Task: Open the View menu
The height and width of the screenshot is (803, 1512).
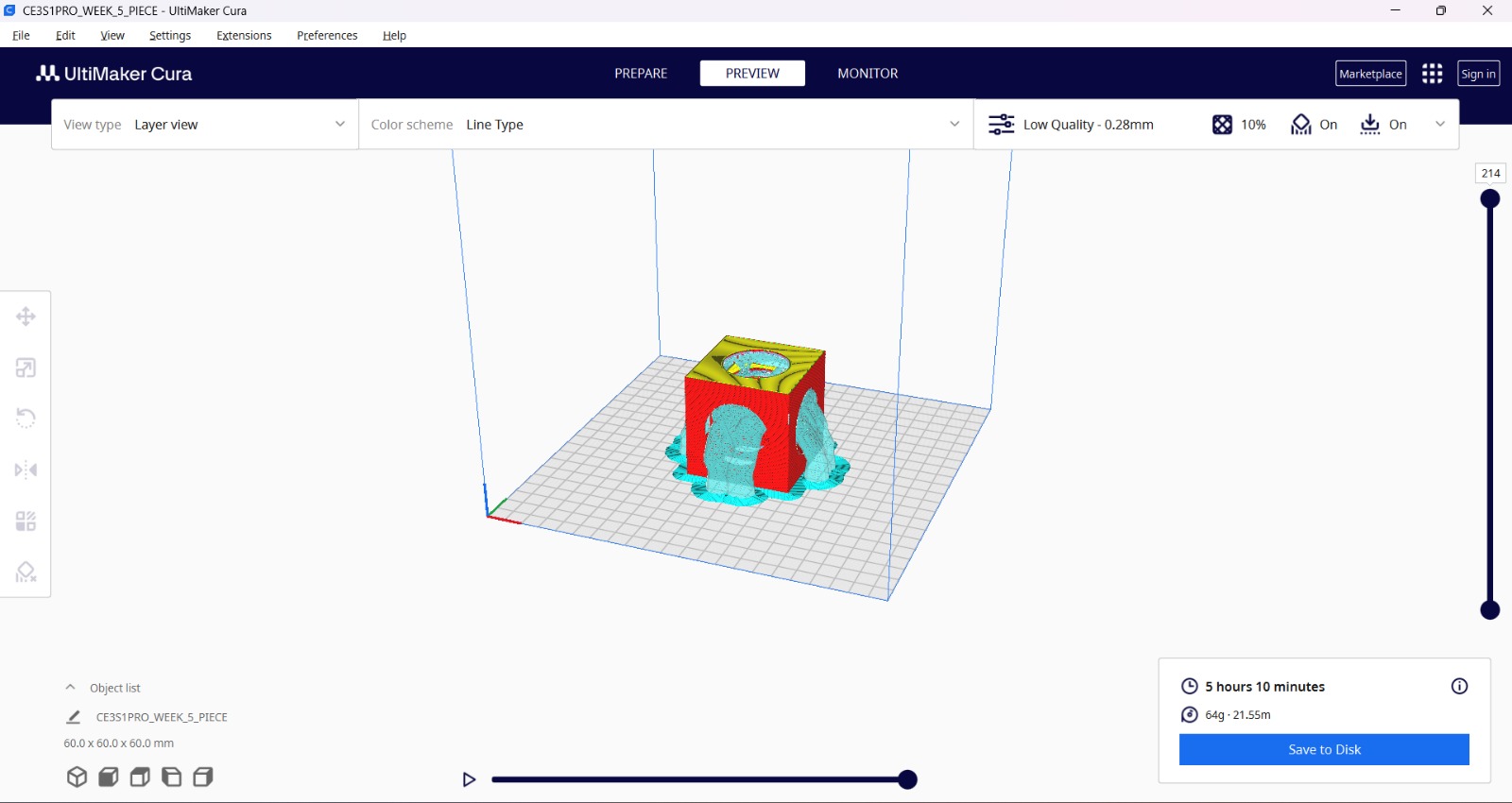Action: point(112,35)
